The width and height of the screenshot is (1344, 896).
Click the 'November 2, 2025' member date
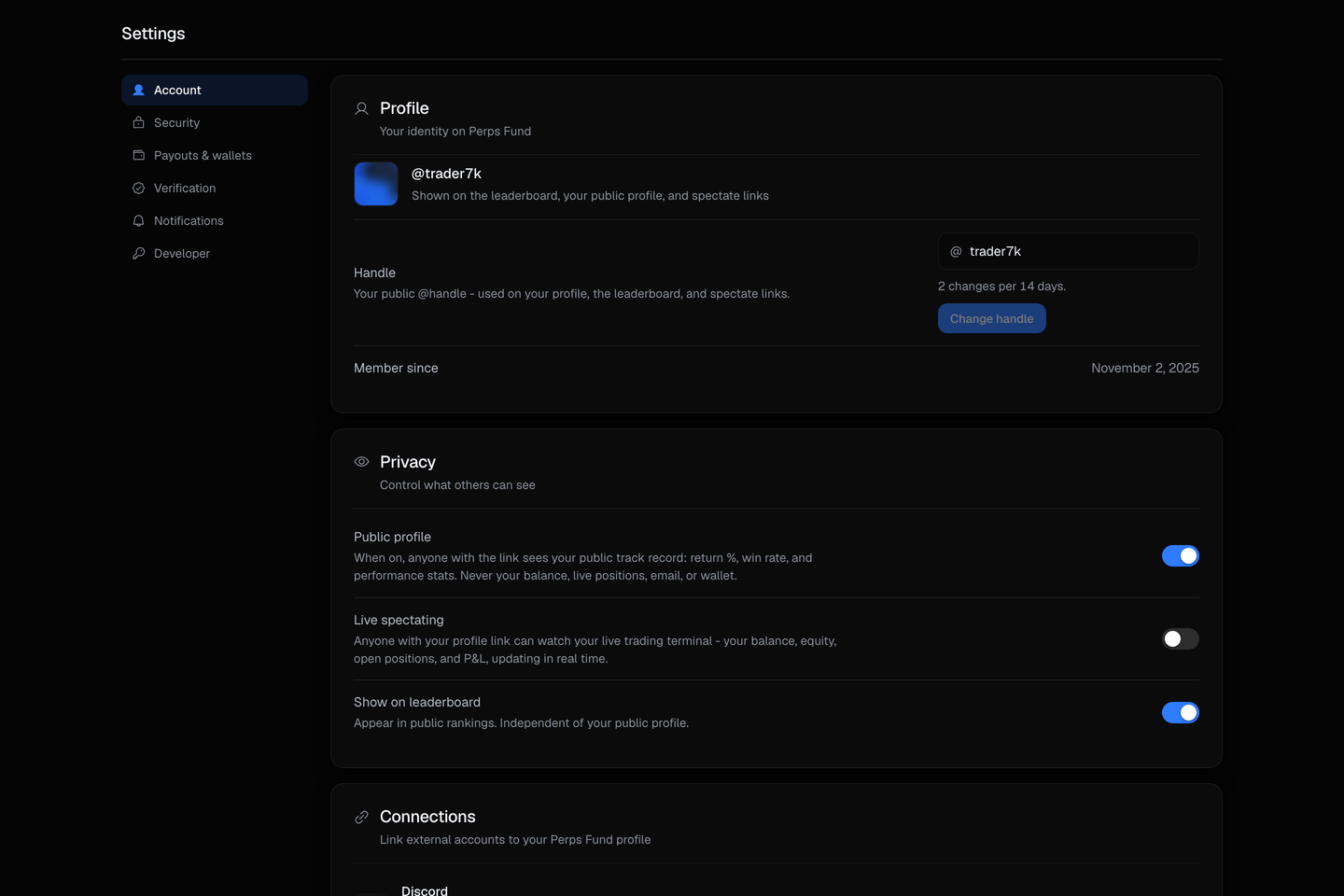point(1145,369)
